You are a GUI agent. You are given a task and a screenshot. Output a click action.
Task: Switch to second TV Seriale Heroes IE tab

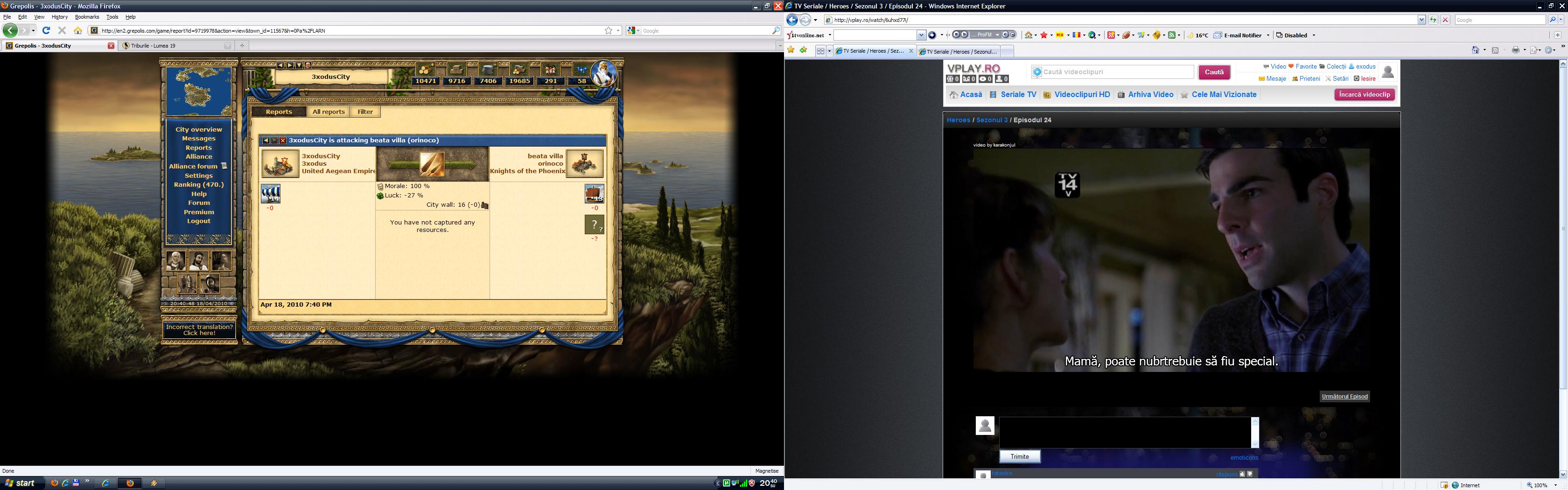[959, 52]
